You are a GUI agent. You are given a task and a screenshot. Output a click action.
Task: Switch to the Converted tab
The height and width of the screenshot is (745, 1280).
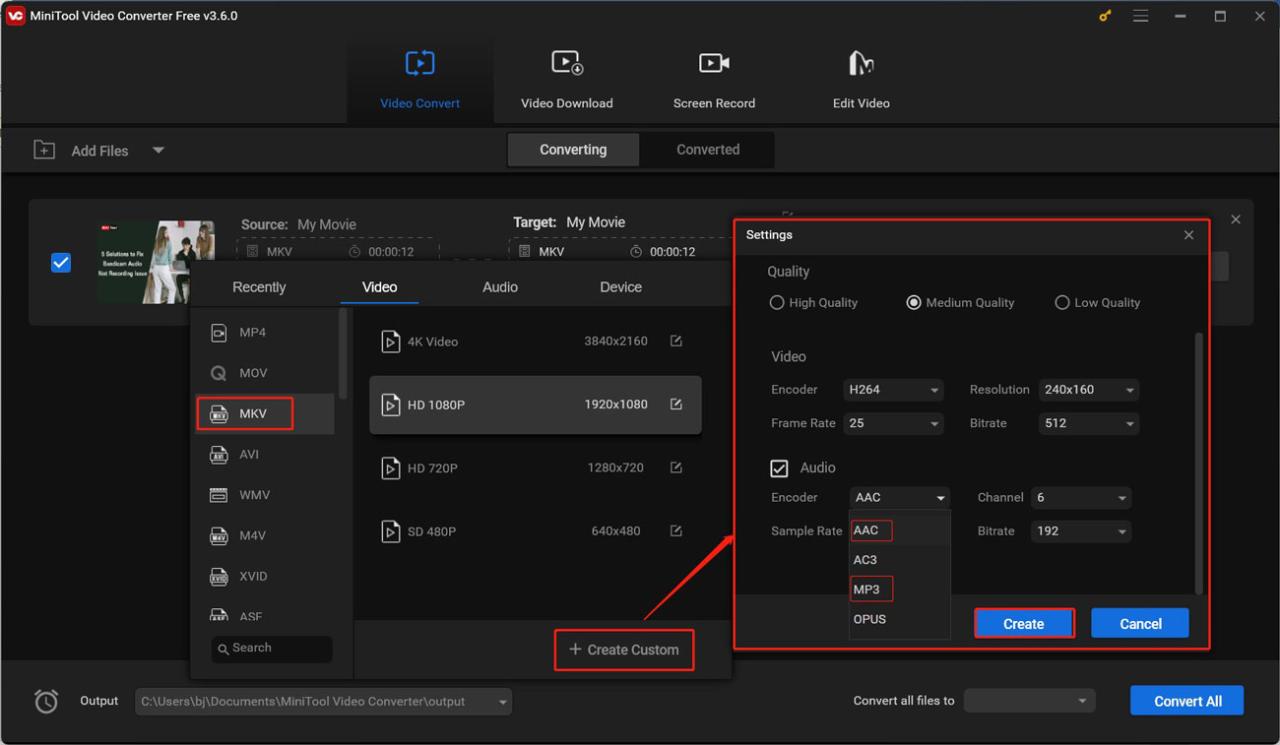point(708,150)
